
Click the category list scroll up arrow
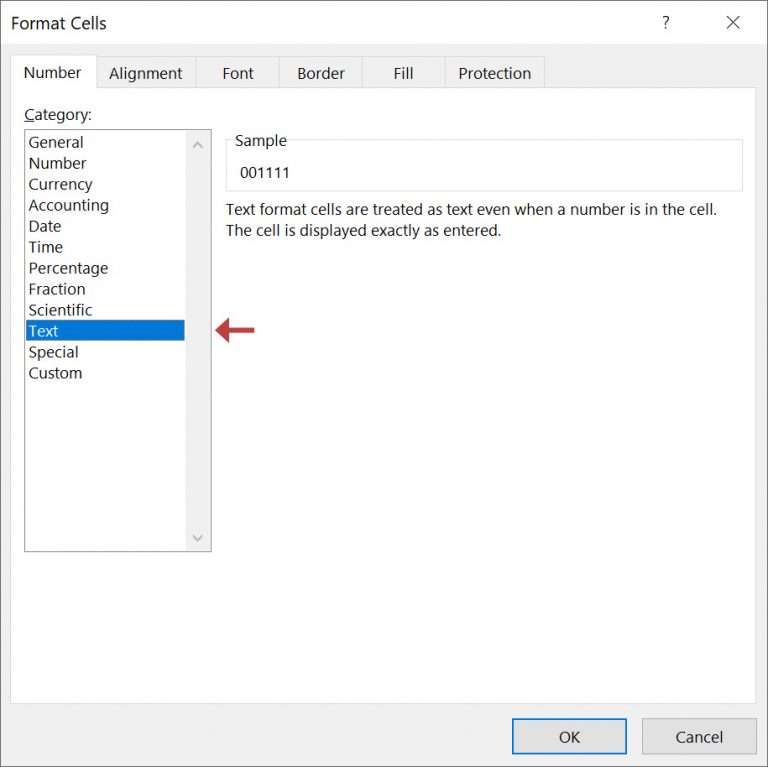[x=197, y=145]
